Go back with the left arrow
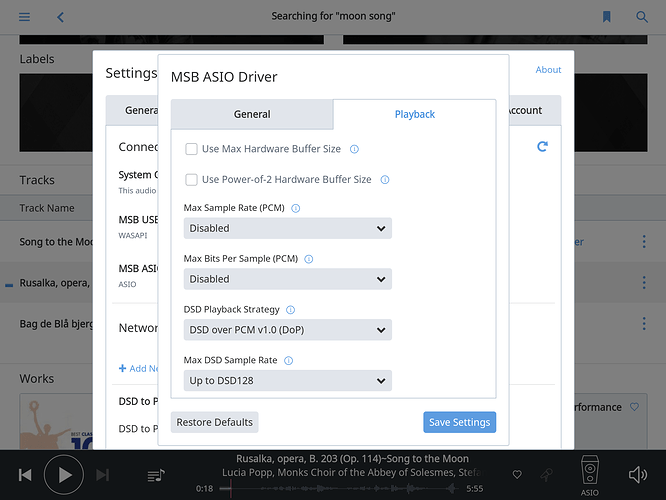Image resolution: width=666 pixels, height=500 pixels. coord(60,17)
